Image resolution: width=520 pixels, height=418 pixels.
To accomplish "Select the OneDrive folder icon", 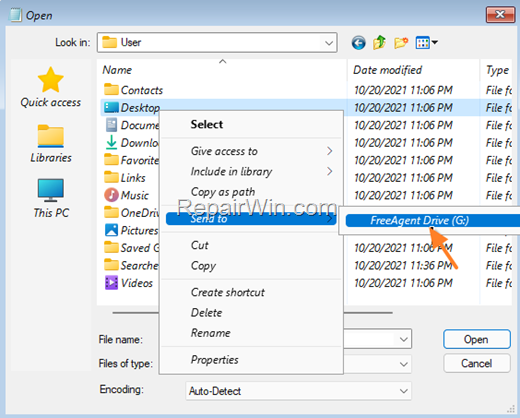I will 111,212.
